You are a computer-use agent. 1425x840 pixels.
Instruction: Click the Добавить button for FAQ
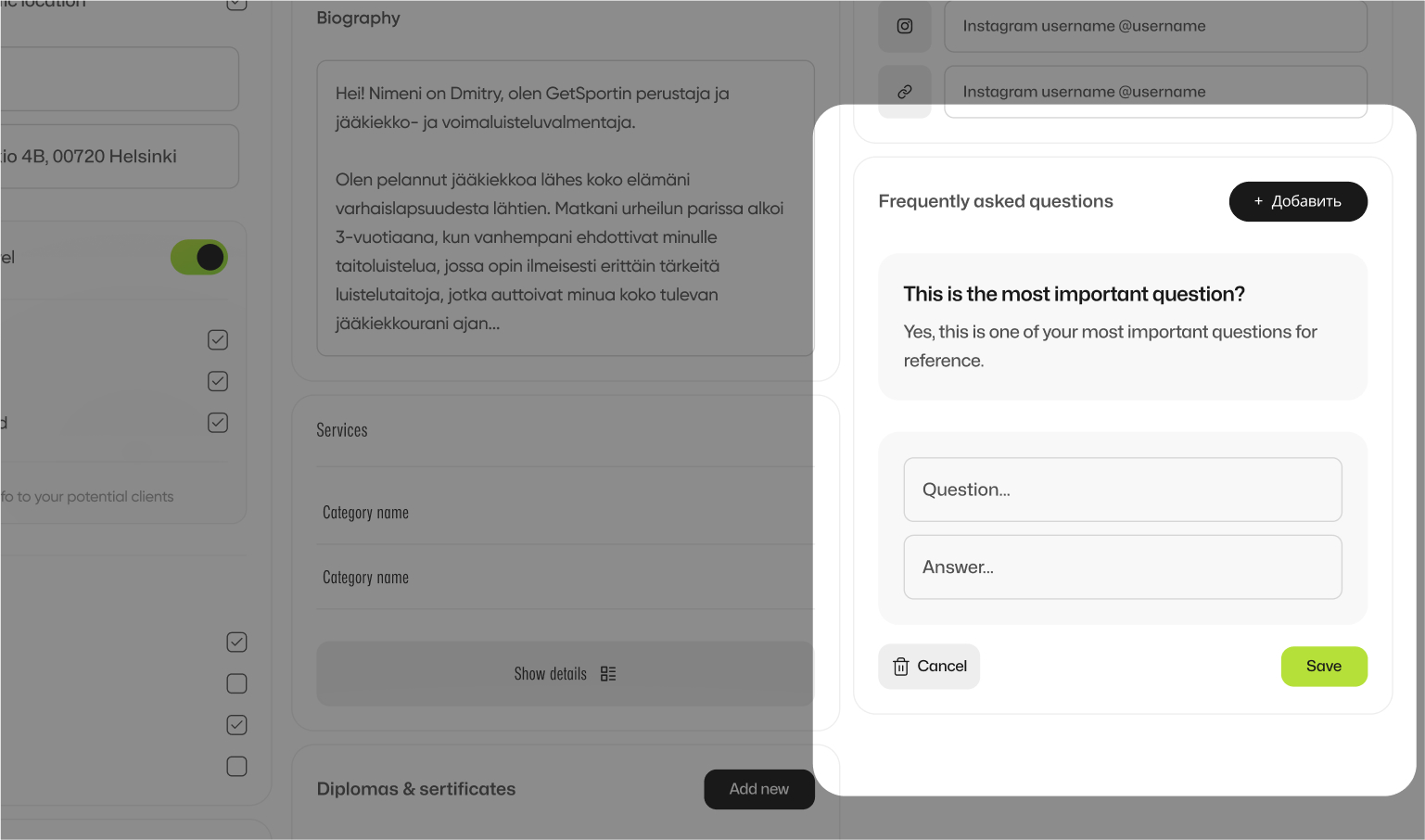1298,201
